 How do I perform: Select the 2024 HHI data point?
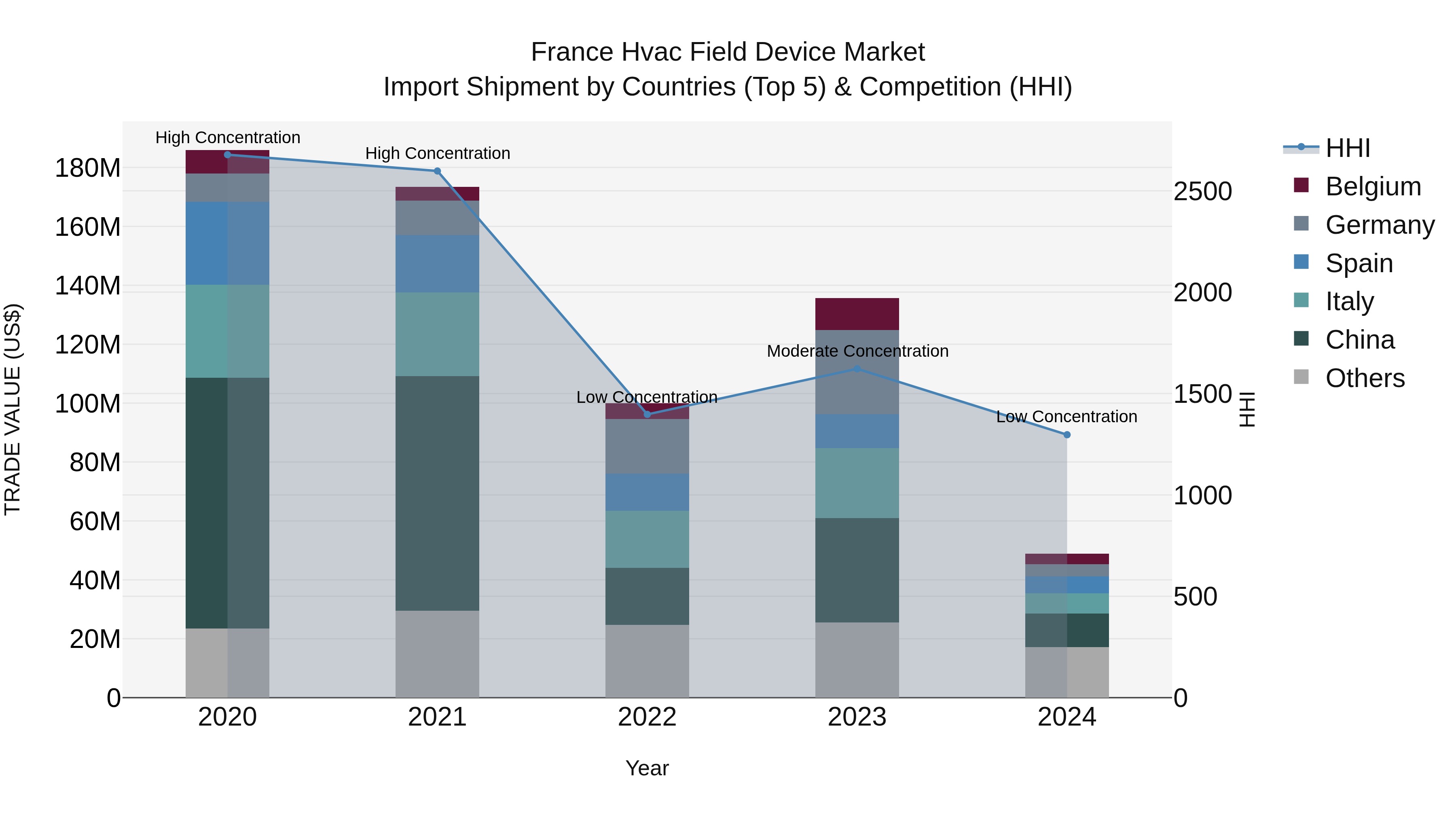[x=1067, y=435]
